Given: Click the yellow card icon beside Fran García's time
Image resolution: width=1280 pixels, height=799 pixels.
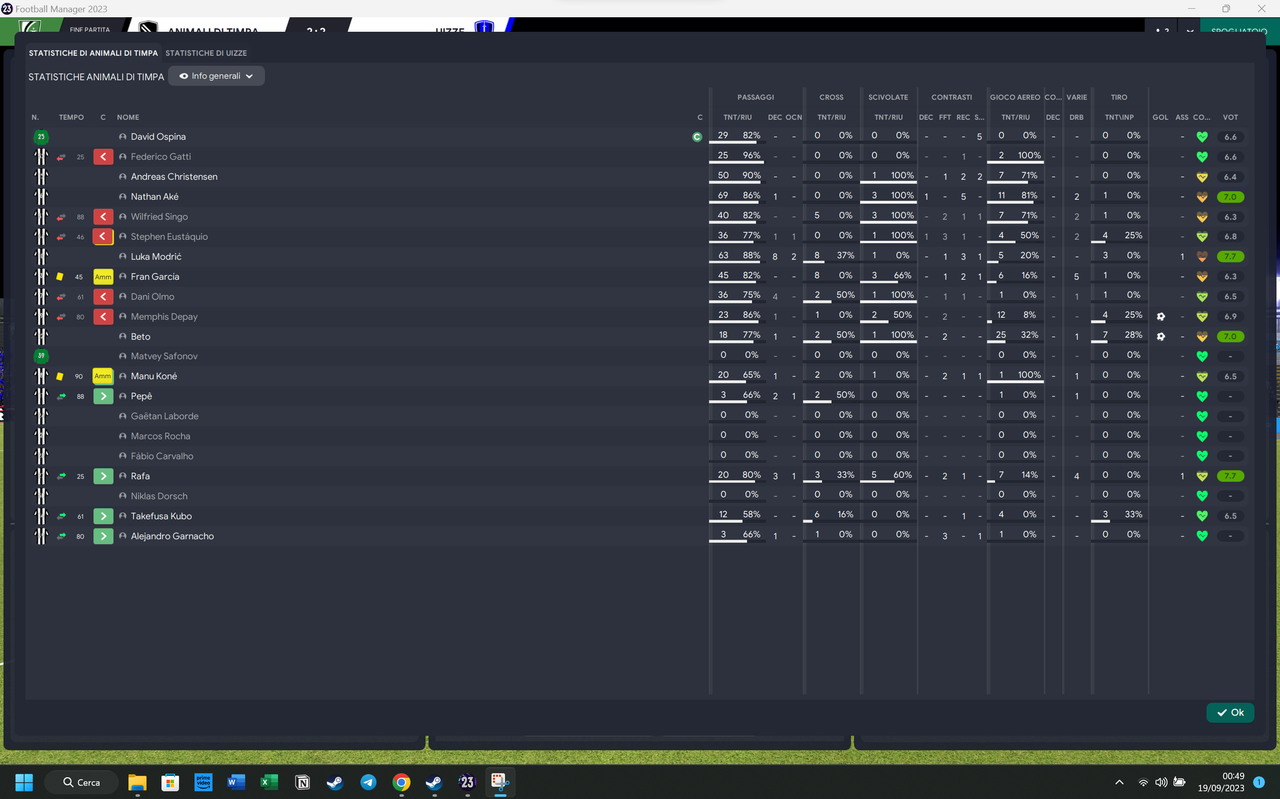Looking at the screenshot, I should (x=60, y=277).
